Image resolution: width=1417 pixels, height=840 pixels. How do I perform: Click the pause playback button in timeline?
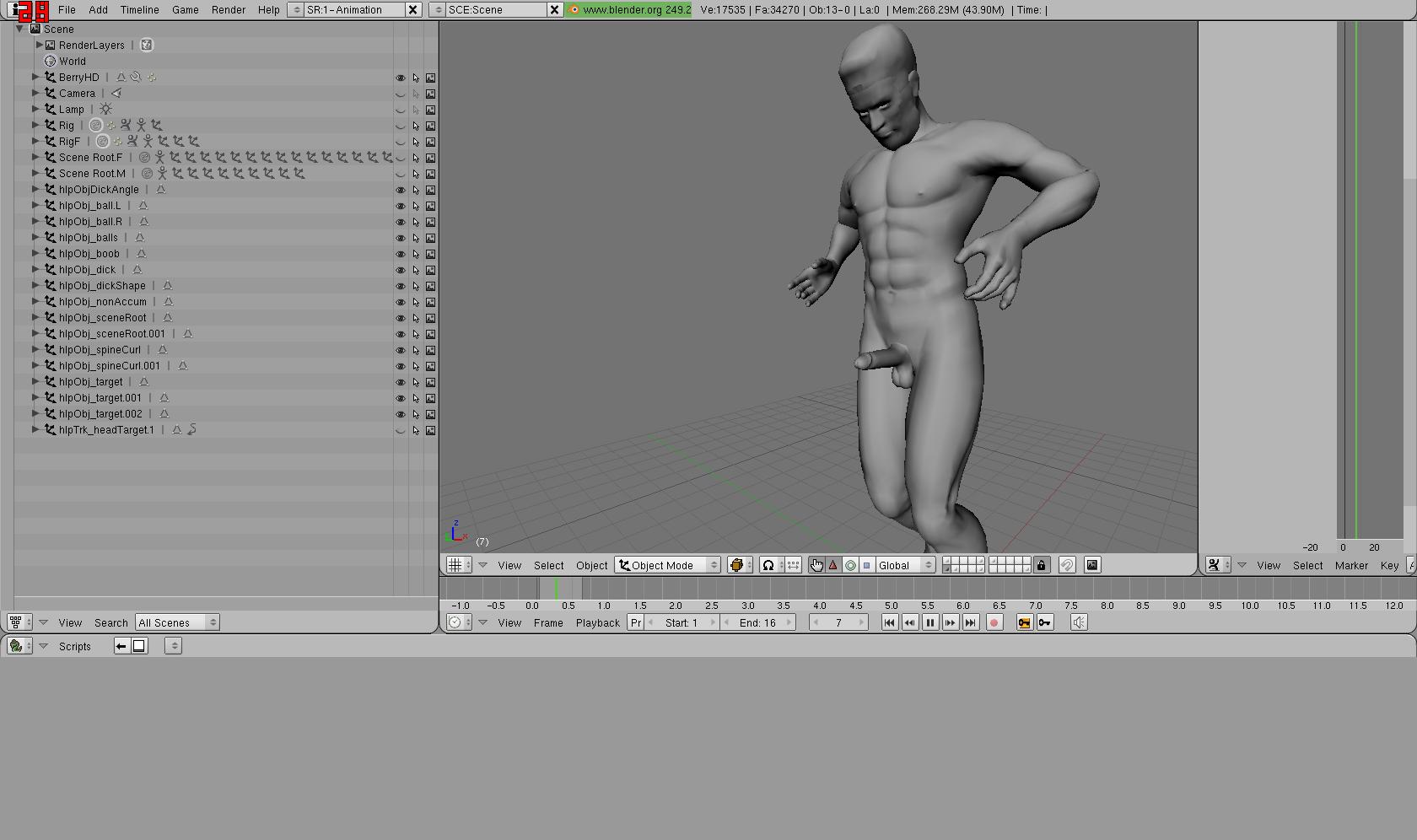coord(930,622)
